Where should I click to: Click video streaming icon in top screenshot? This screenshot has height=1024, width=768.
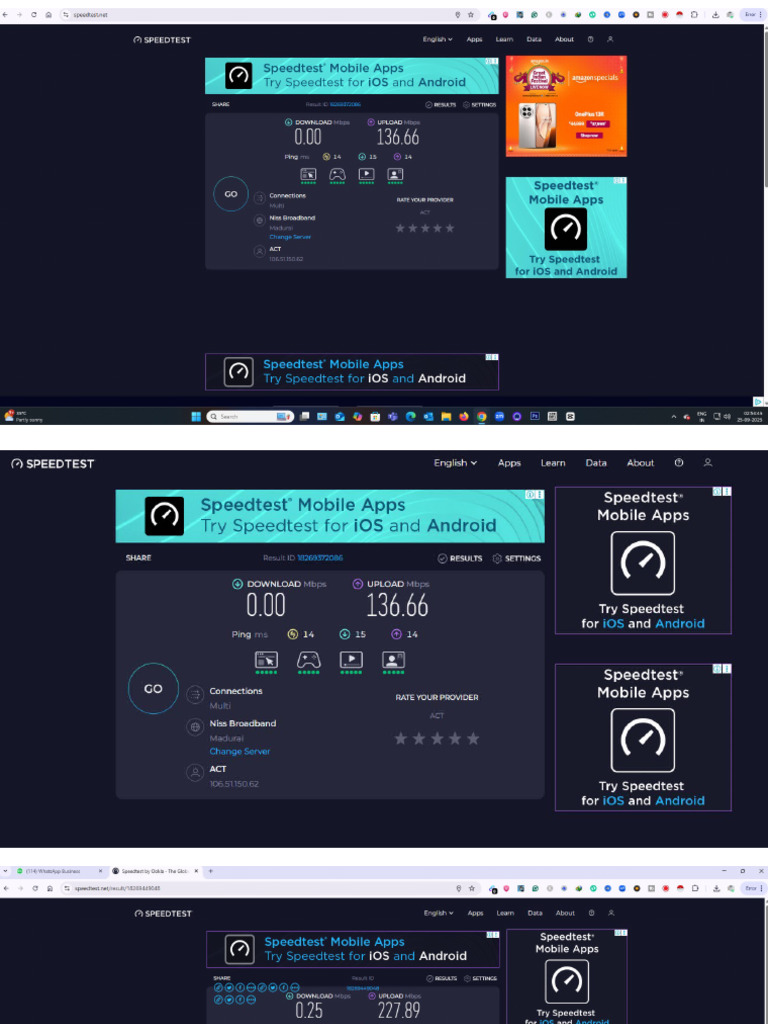[x=366, y=174]
